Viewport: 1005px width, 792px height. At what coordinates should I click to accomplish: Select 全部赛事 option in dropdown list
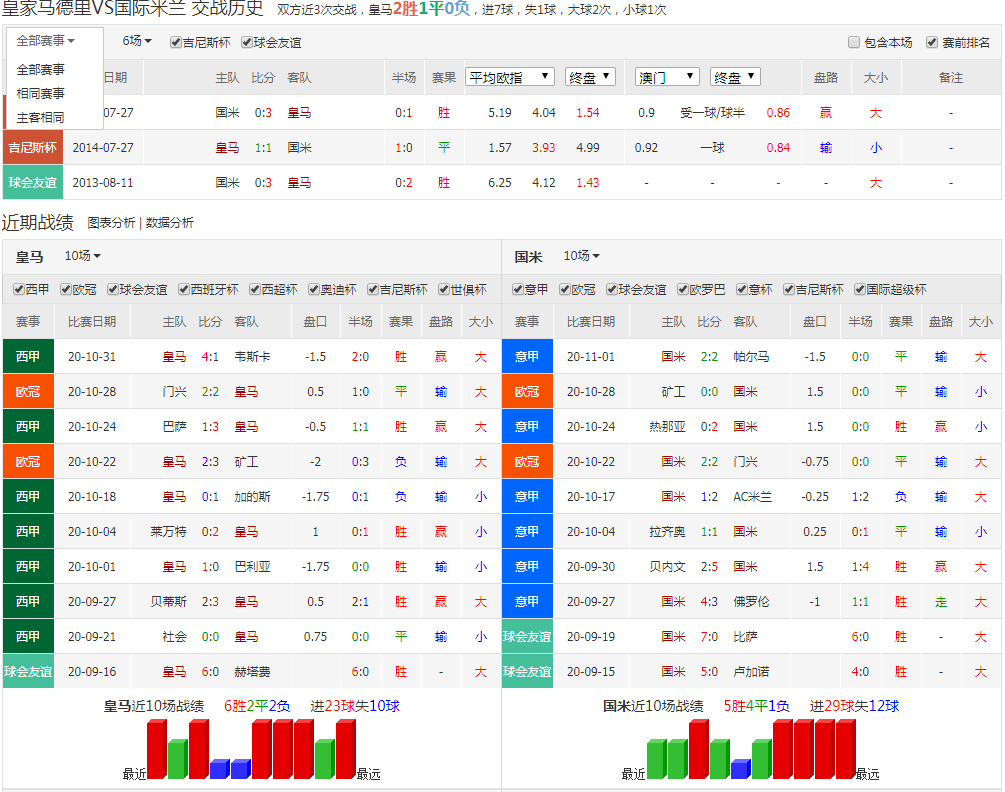pos(40,69)
